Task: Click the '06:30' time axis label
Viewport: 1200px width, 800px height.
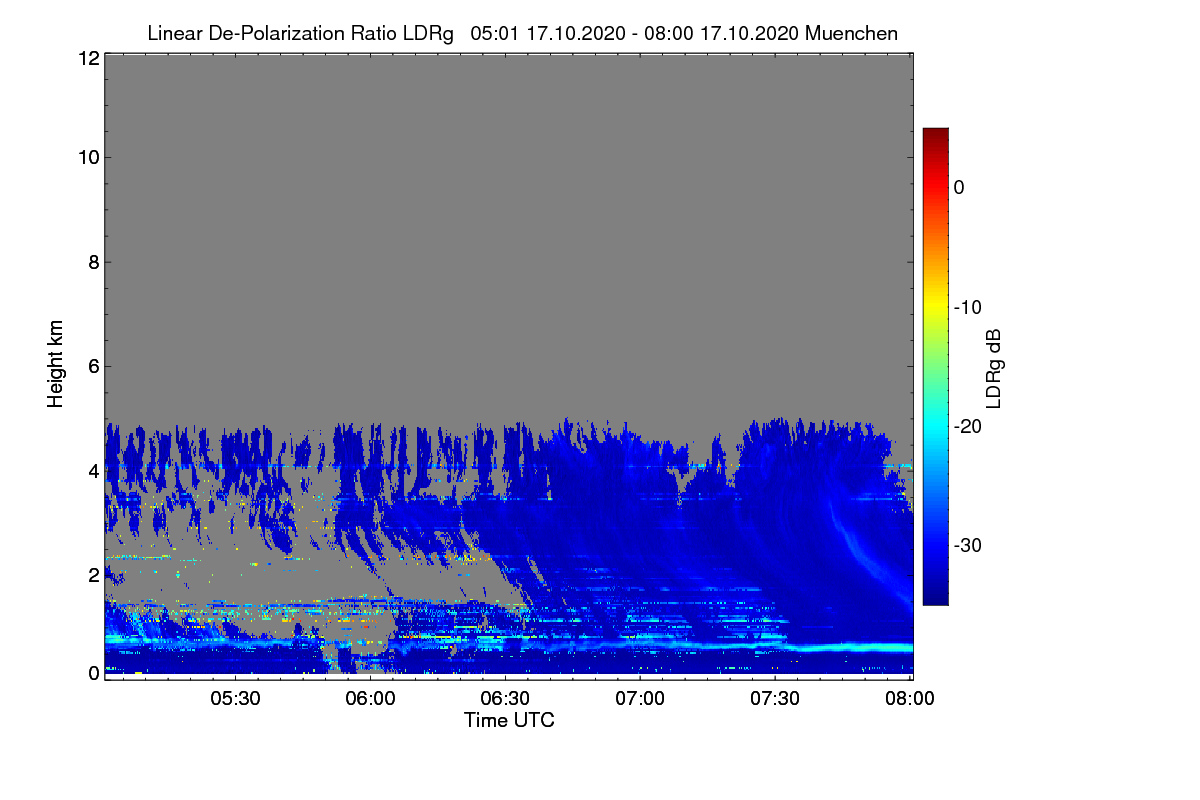Action: tap(505, 699)
